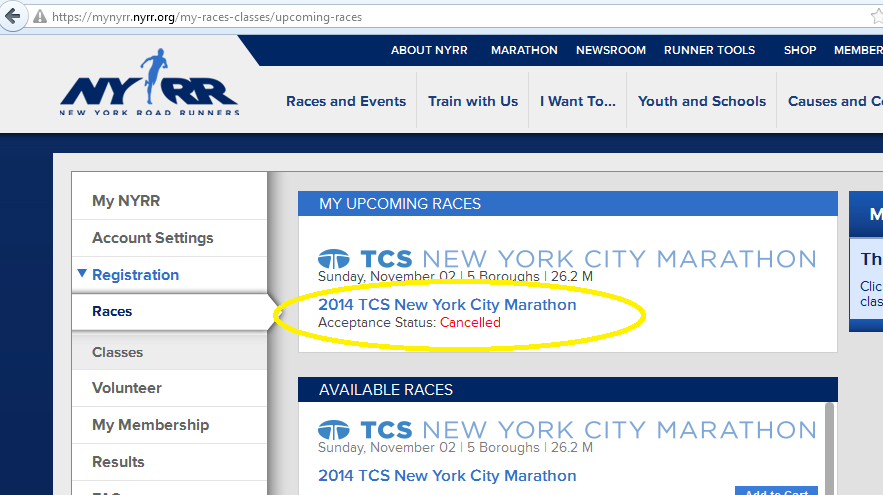Viewport: 883px width, 495px height.
Task: Open Causes and Community navigation item
Action: (835, 101)
